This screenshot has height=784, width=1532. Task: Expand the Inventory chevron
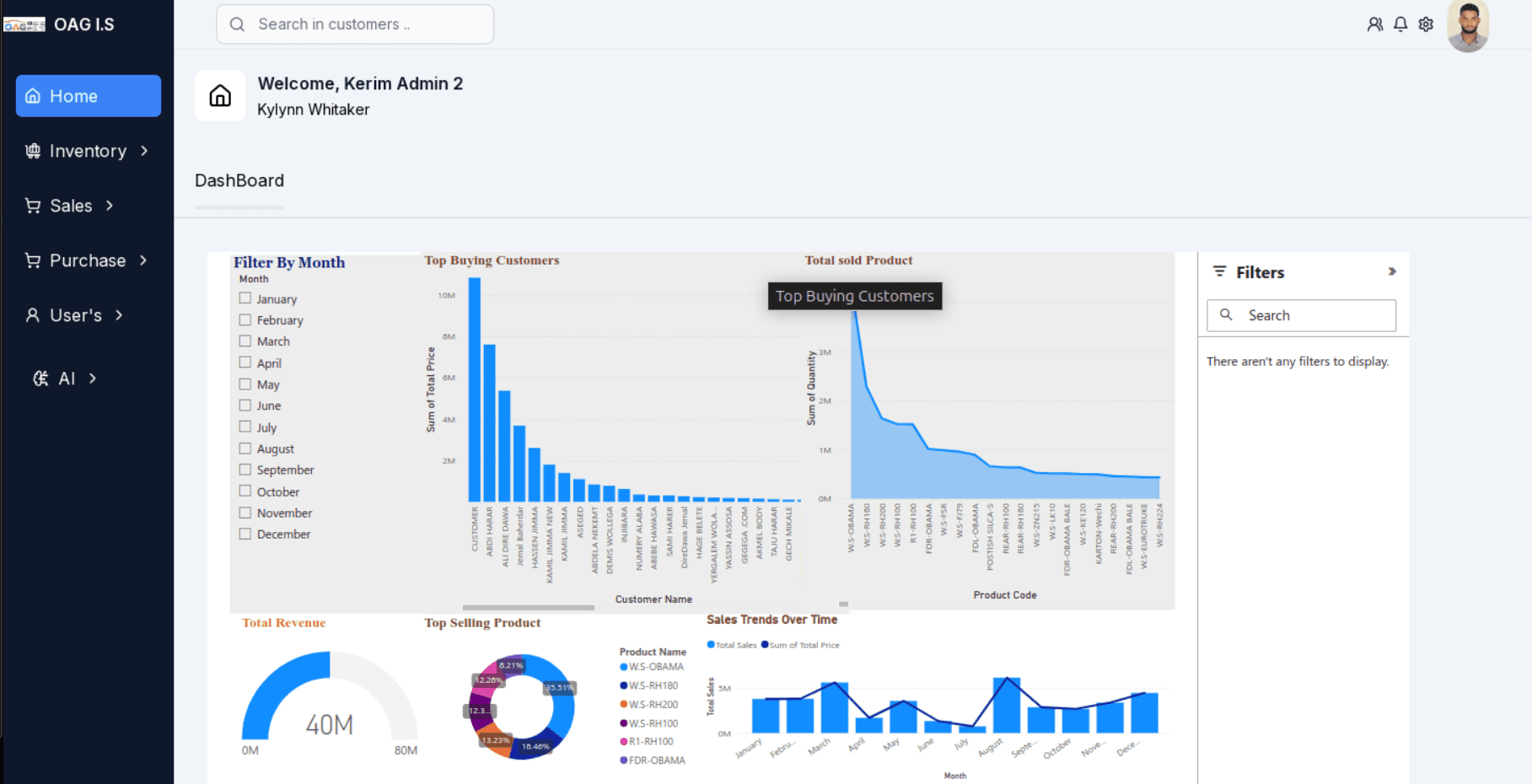click(144, 151)
